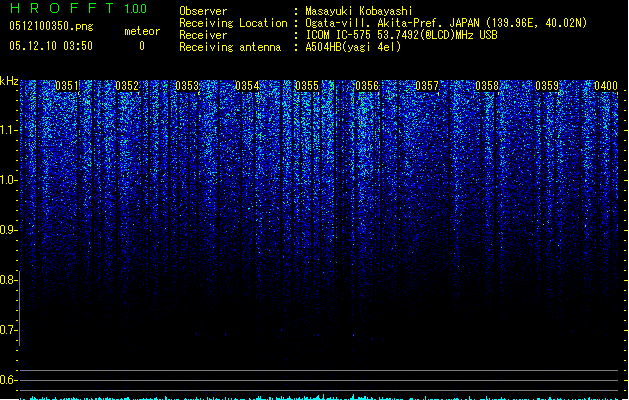
Task: Click the Receiver label
Action: tap(203, 35)
